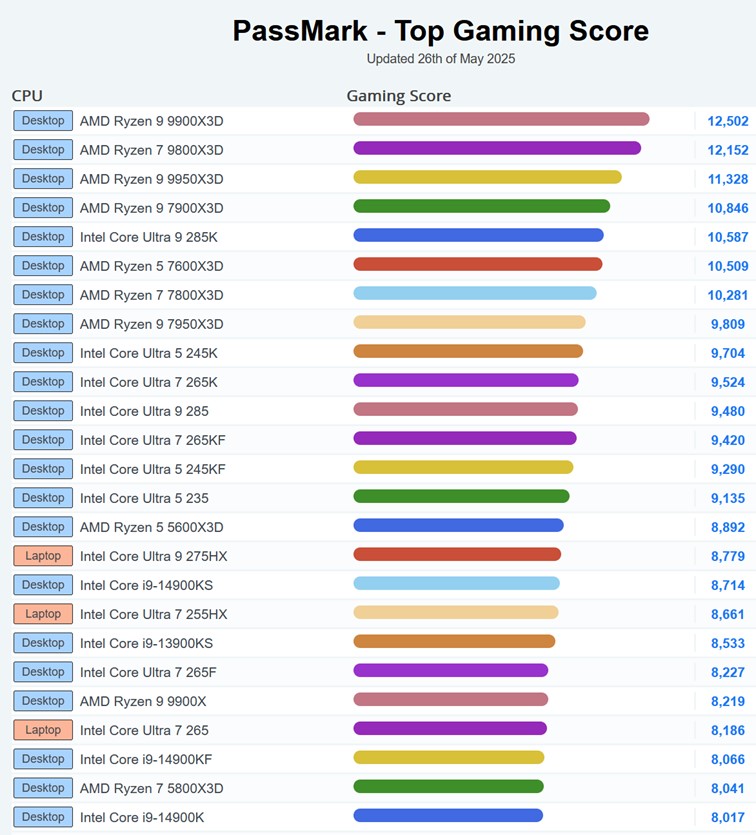Click Intel Core Ultra 7 265F name
756x835 pixels.
pyautogui.click(x=148, y=672)
